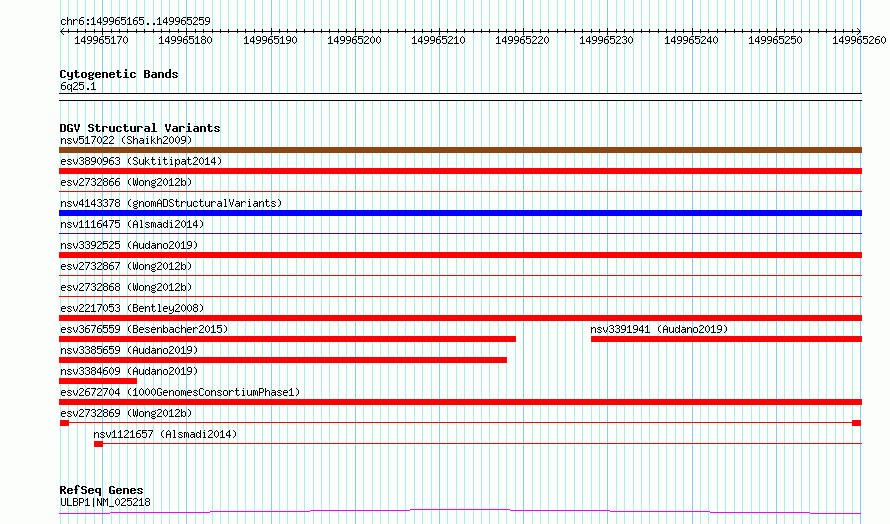This screenshot has width=890, height=524.
Task: Click ruler coordinate 149965190
Action: 270,40
